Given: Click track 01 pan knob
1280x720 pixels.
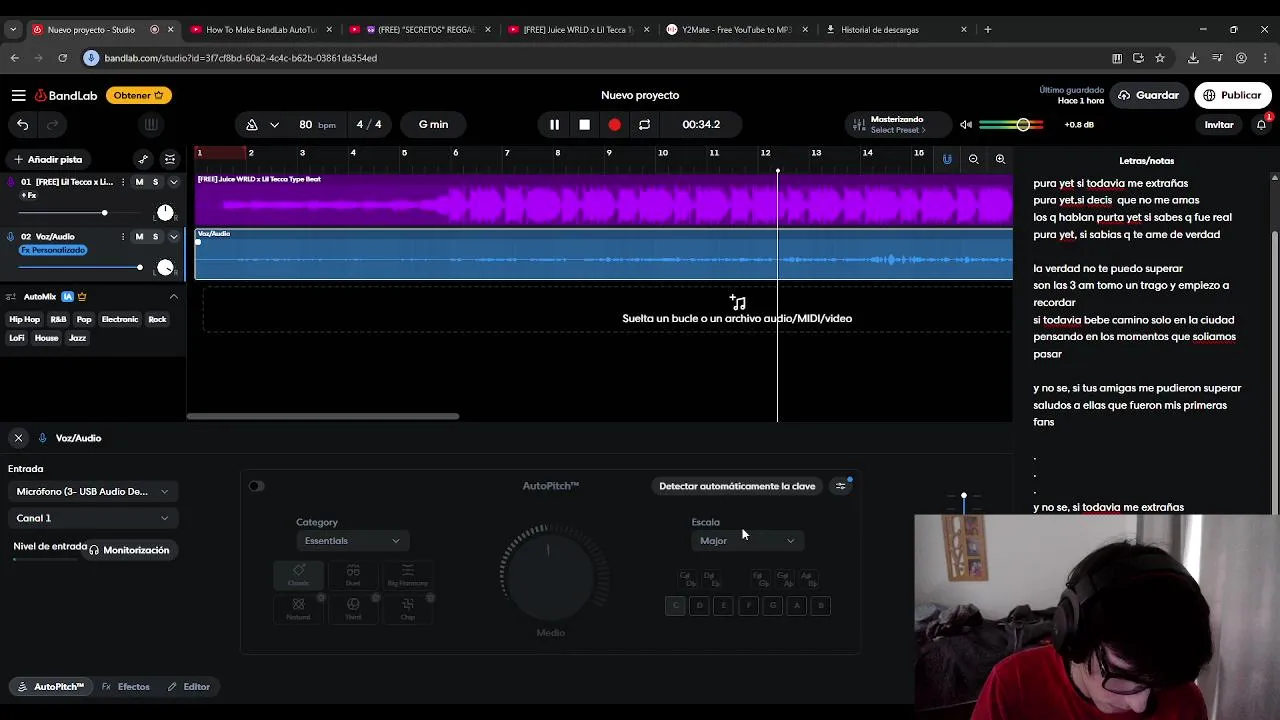Looking at the screenshot, I should 165,213.
